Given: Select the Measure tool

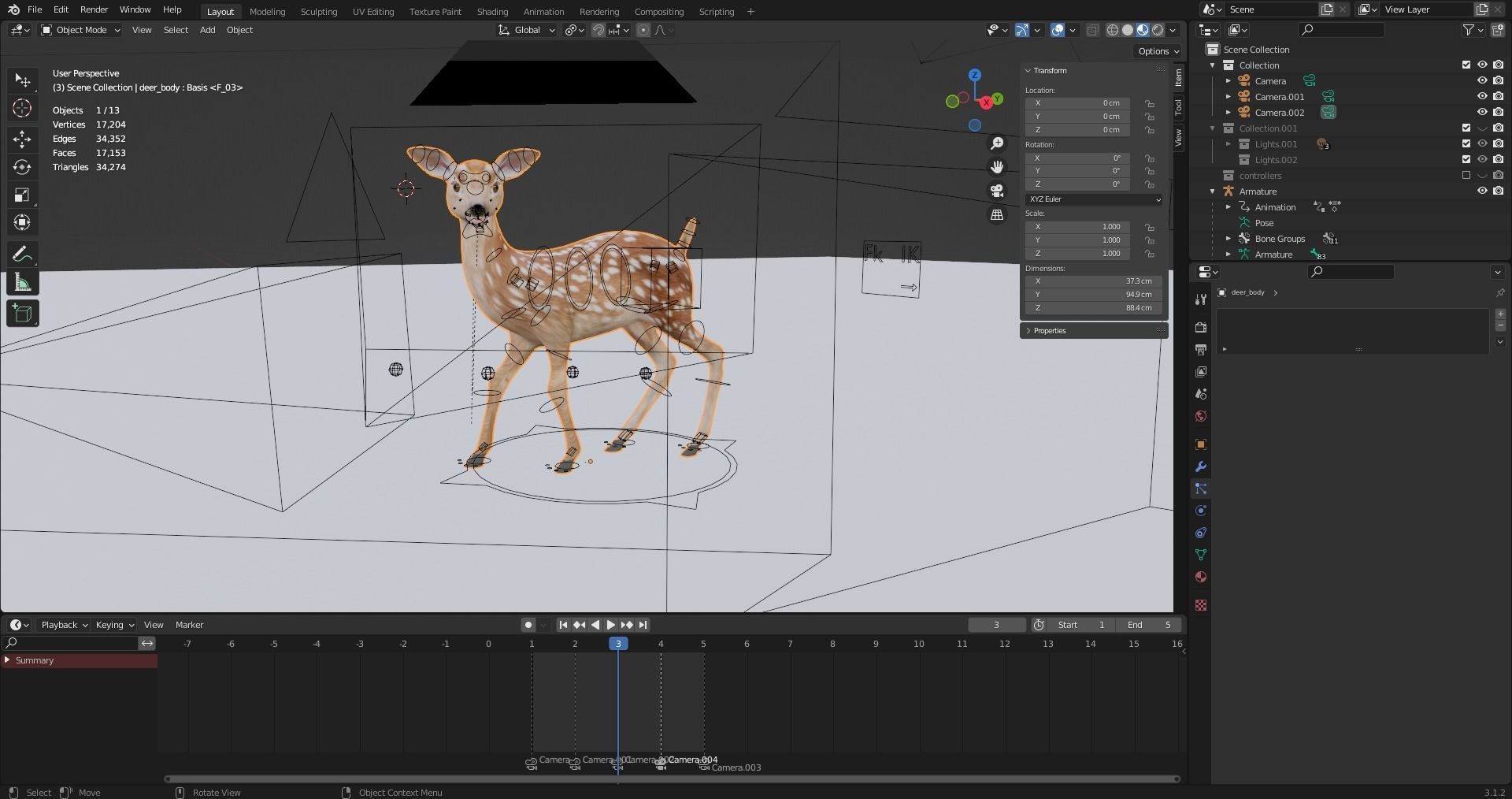Looking at the screenshot, I should [x=22, y=282].
